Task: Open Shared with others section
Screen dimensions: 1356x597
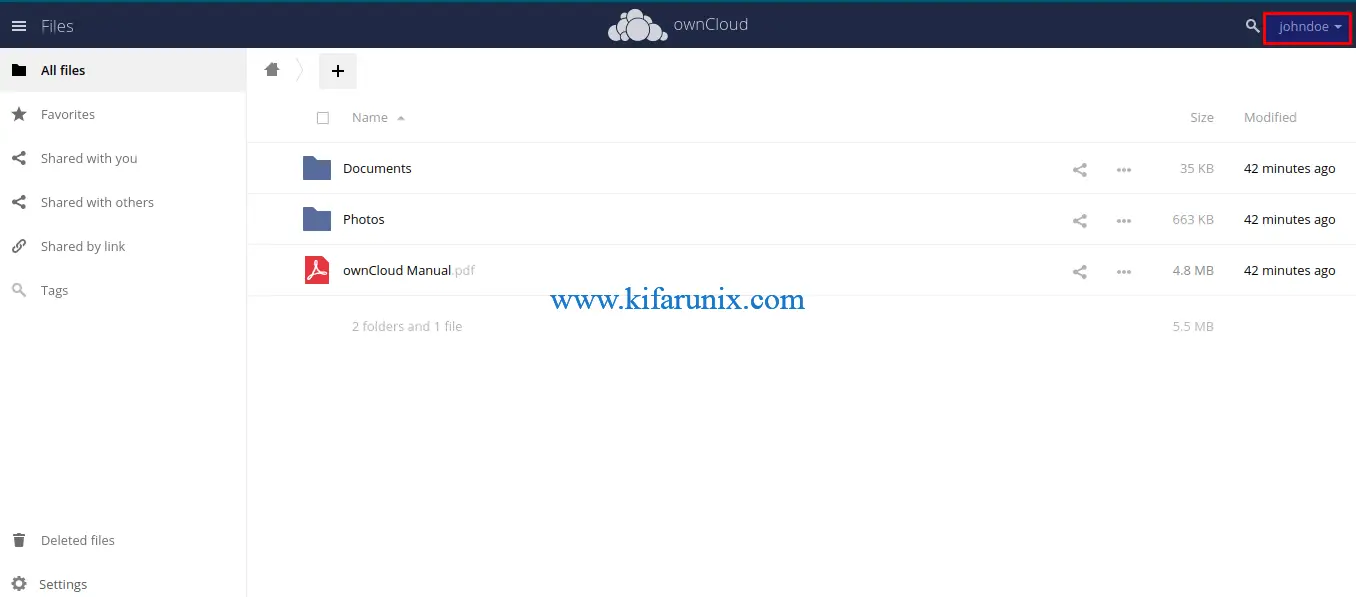Action: 123,202
